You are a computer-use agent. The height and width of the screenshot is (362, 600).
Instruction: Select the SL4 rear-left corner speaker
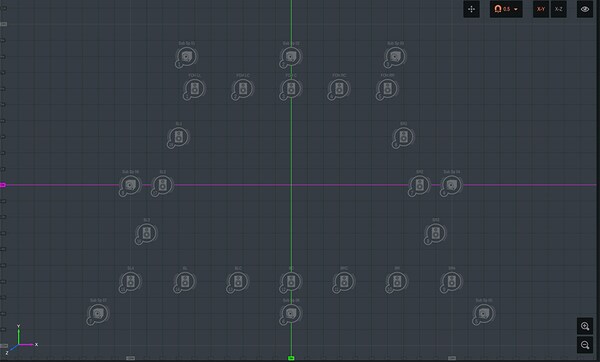130,282
